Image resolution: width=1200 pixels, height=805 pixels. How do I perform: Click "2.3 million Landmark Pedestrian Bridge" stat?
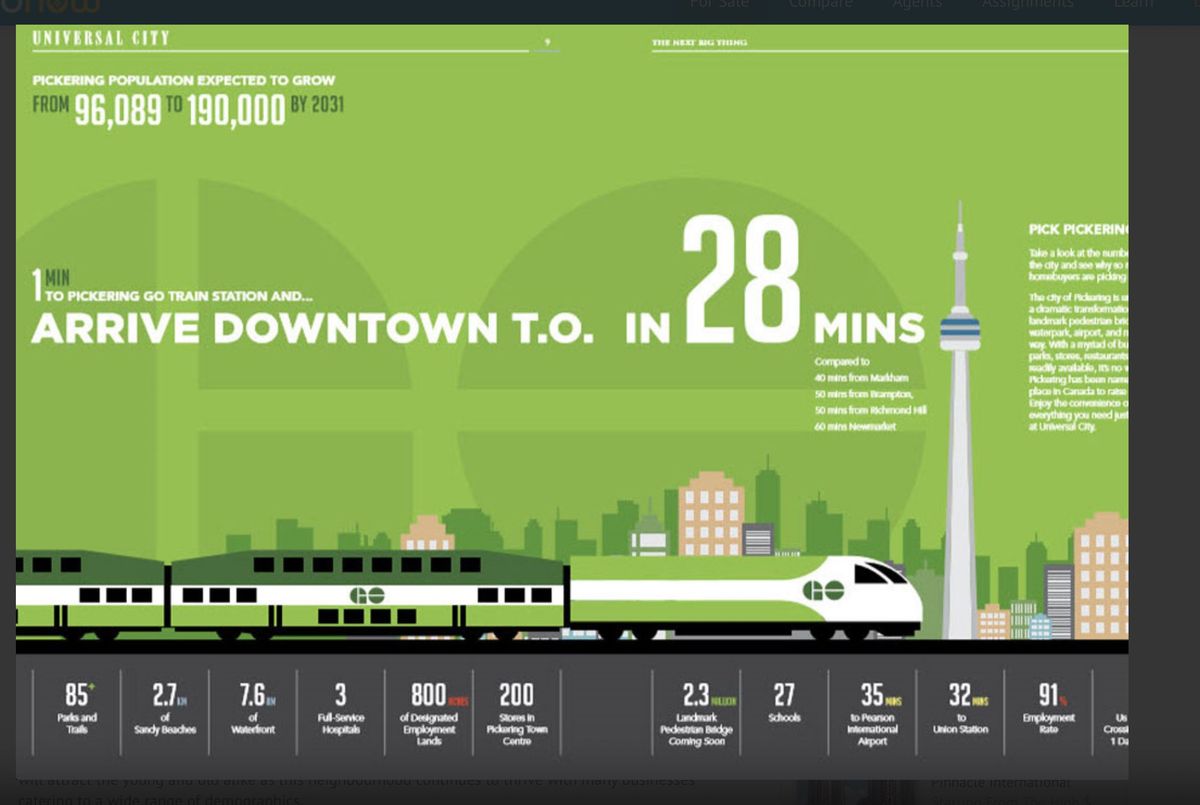[696, 714]
